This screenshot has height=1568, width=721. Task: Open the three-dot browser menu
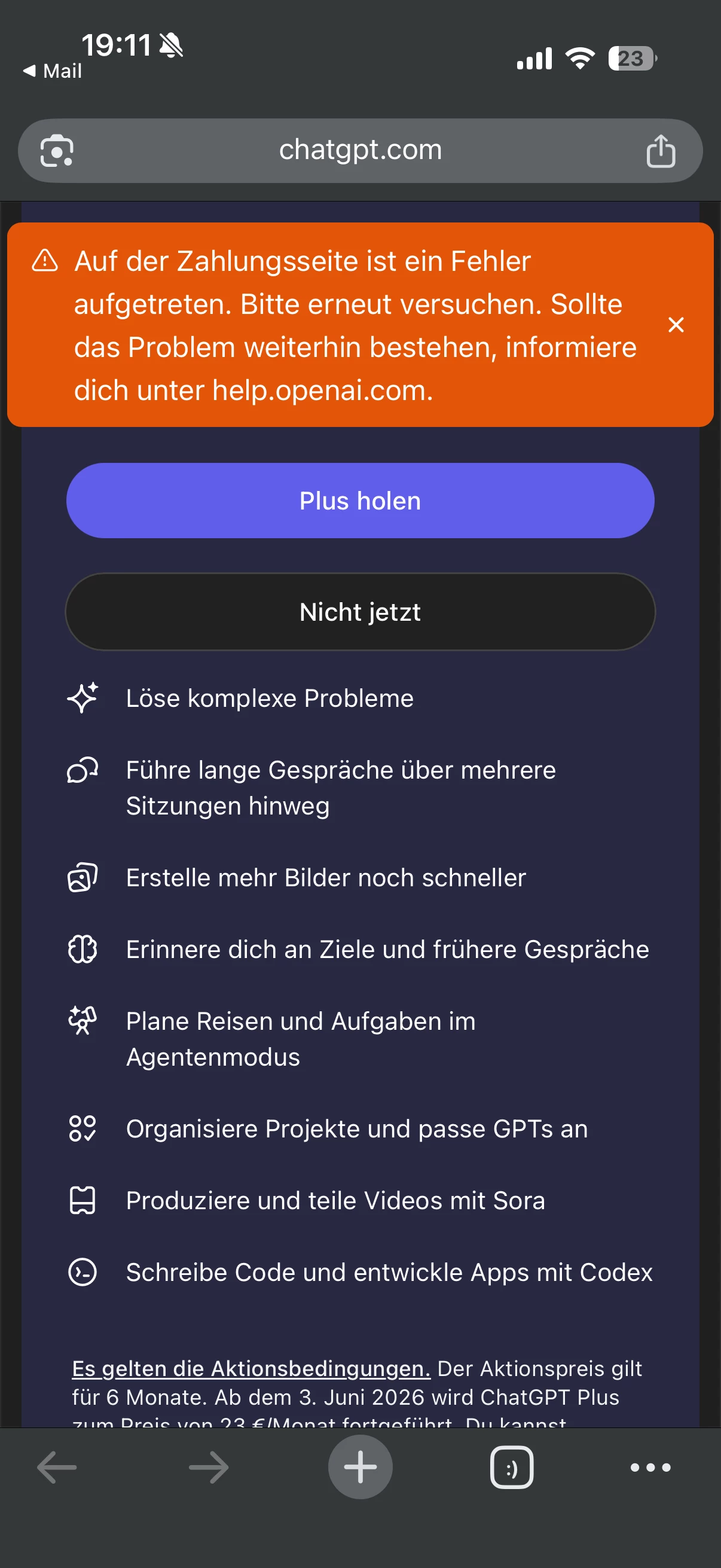(x=650, y=1467)
